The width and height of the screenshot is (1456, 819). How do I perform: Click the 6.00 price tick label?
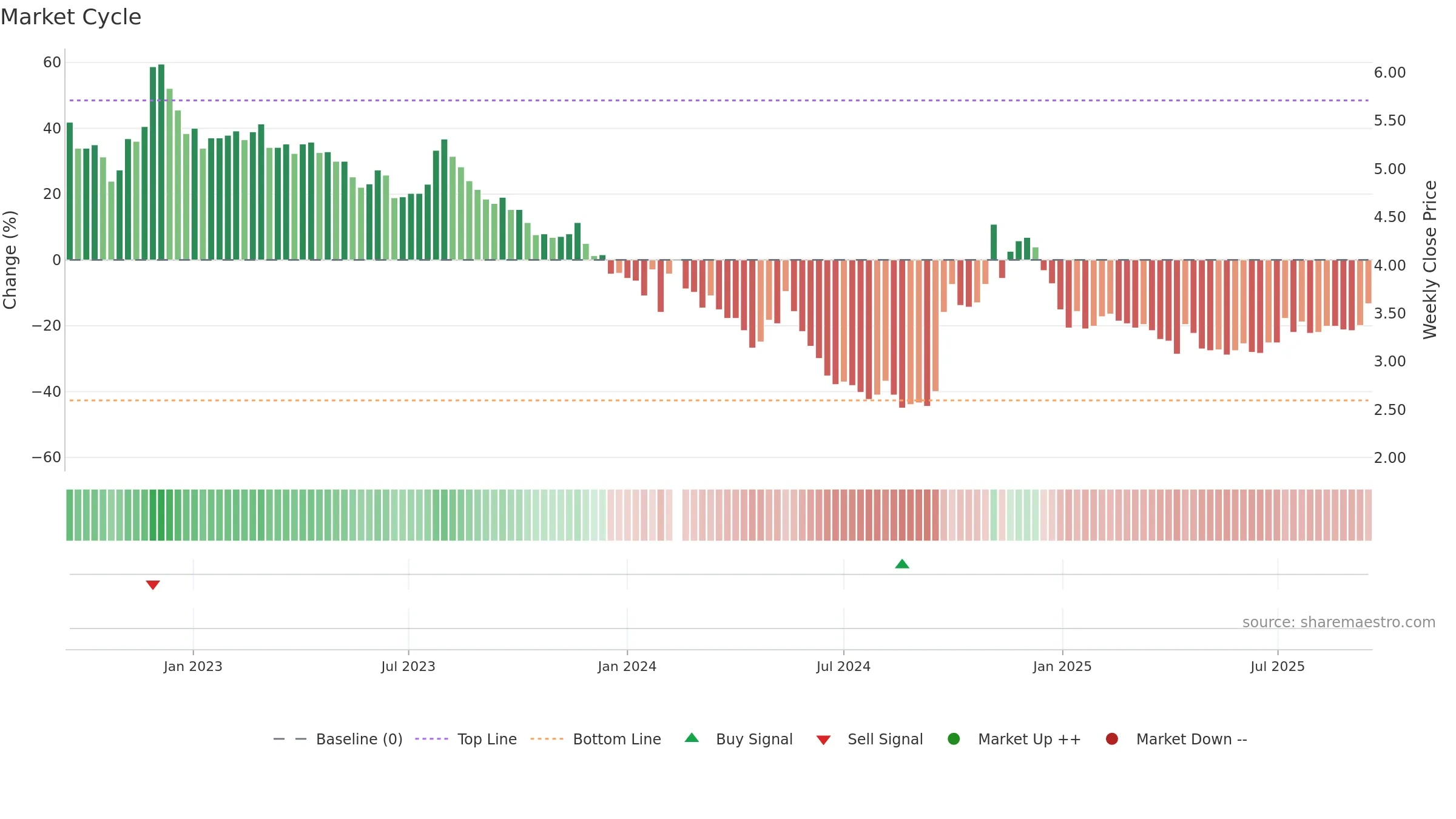[1390, 73]
